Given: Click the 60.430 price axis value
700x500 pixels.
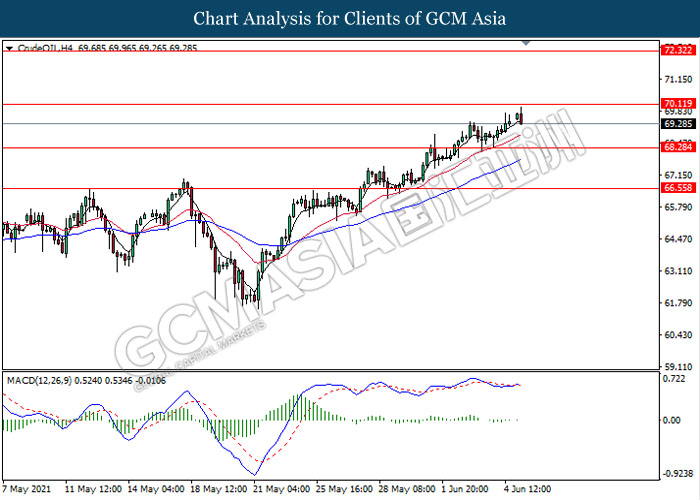Looking at the screenshot, I should 678,335.
